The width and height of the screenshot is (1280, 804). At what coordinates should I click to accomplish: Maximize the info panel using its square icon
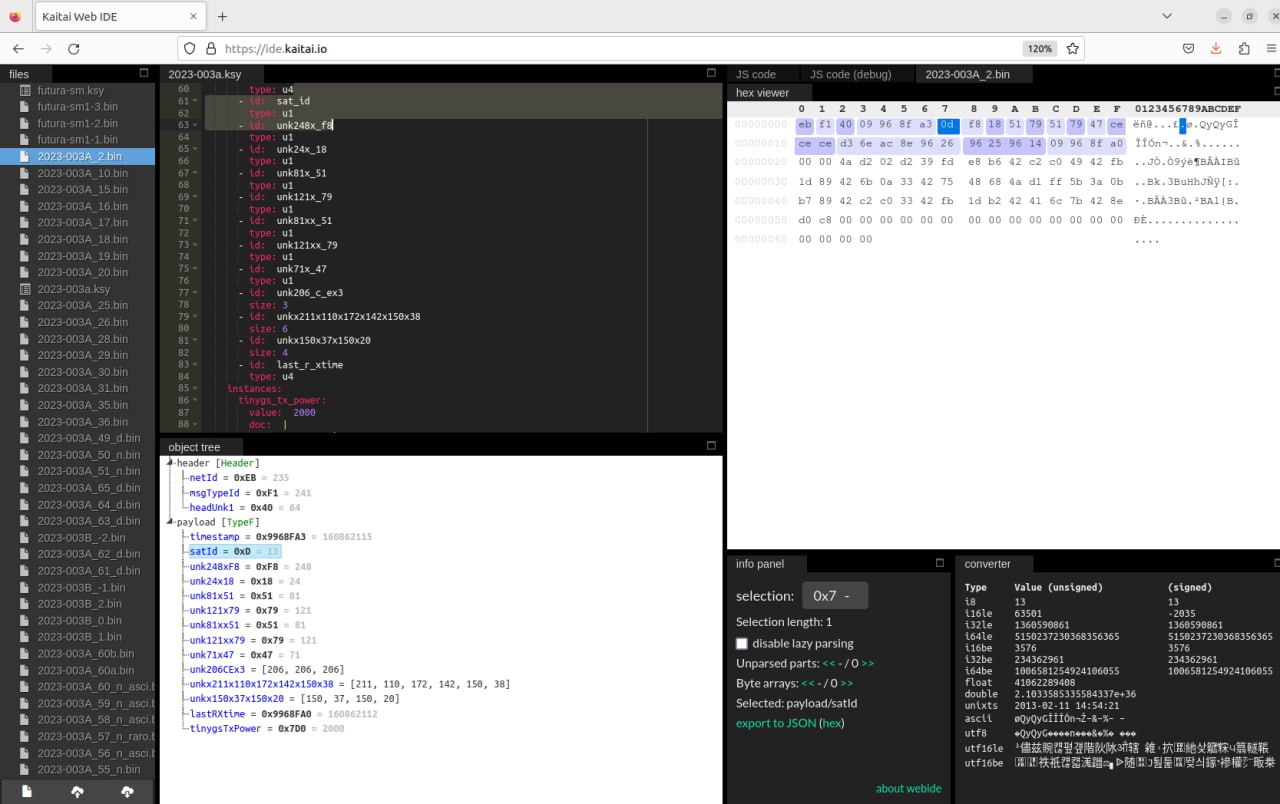click(x=939, y=563)
